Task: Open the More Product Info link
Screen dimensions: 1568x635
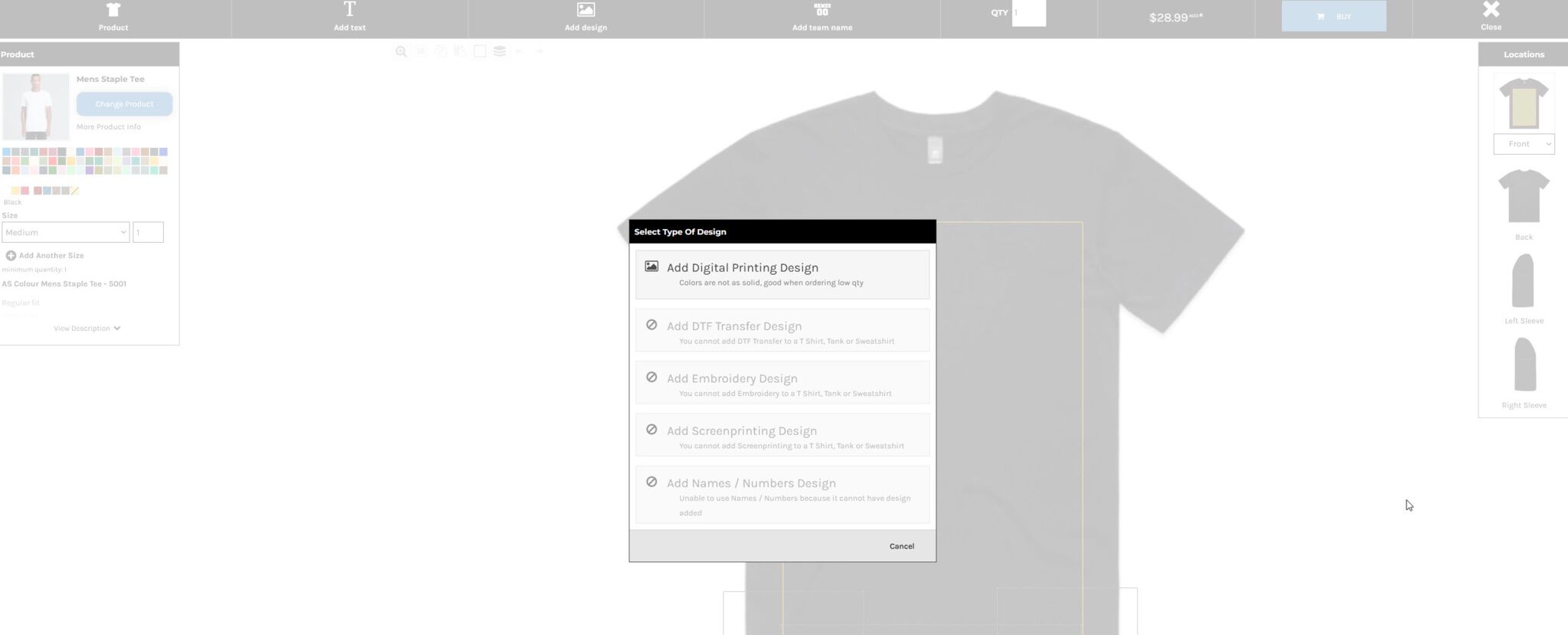Action: coord(109,126)
